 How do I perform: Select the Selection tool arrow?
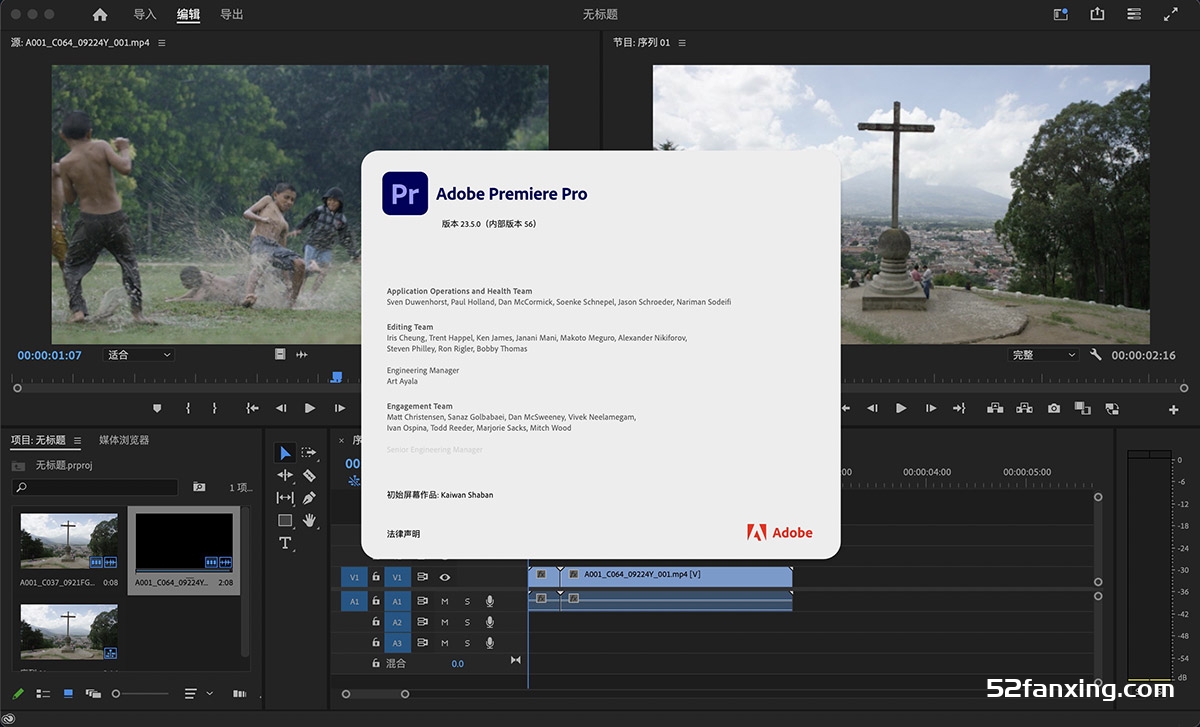pos(285,453)
